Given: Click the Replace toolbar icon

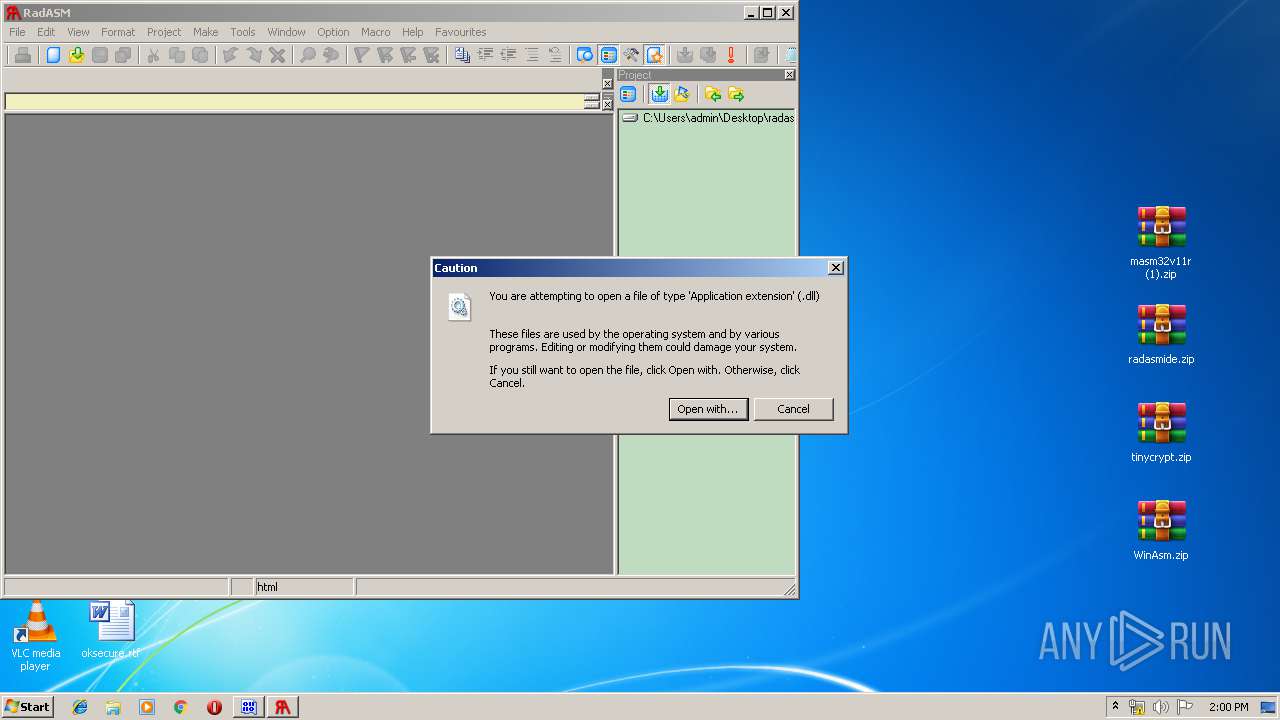Looking at the screenshot, I should click(331, 55).
